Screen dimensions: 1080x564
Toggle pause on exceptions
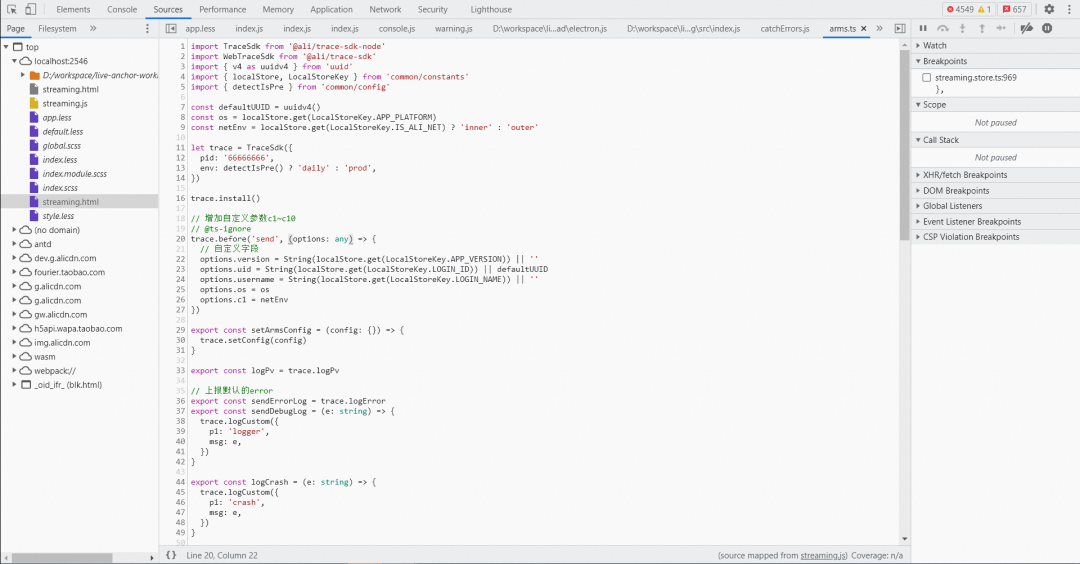1047,28
